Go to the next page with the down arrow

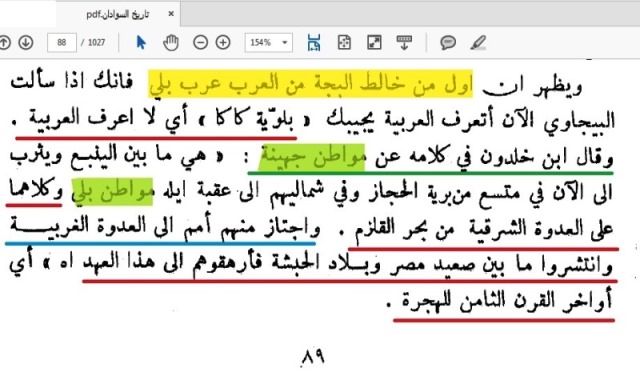(26, 42)
